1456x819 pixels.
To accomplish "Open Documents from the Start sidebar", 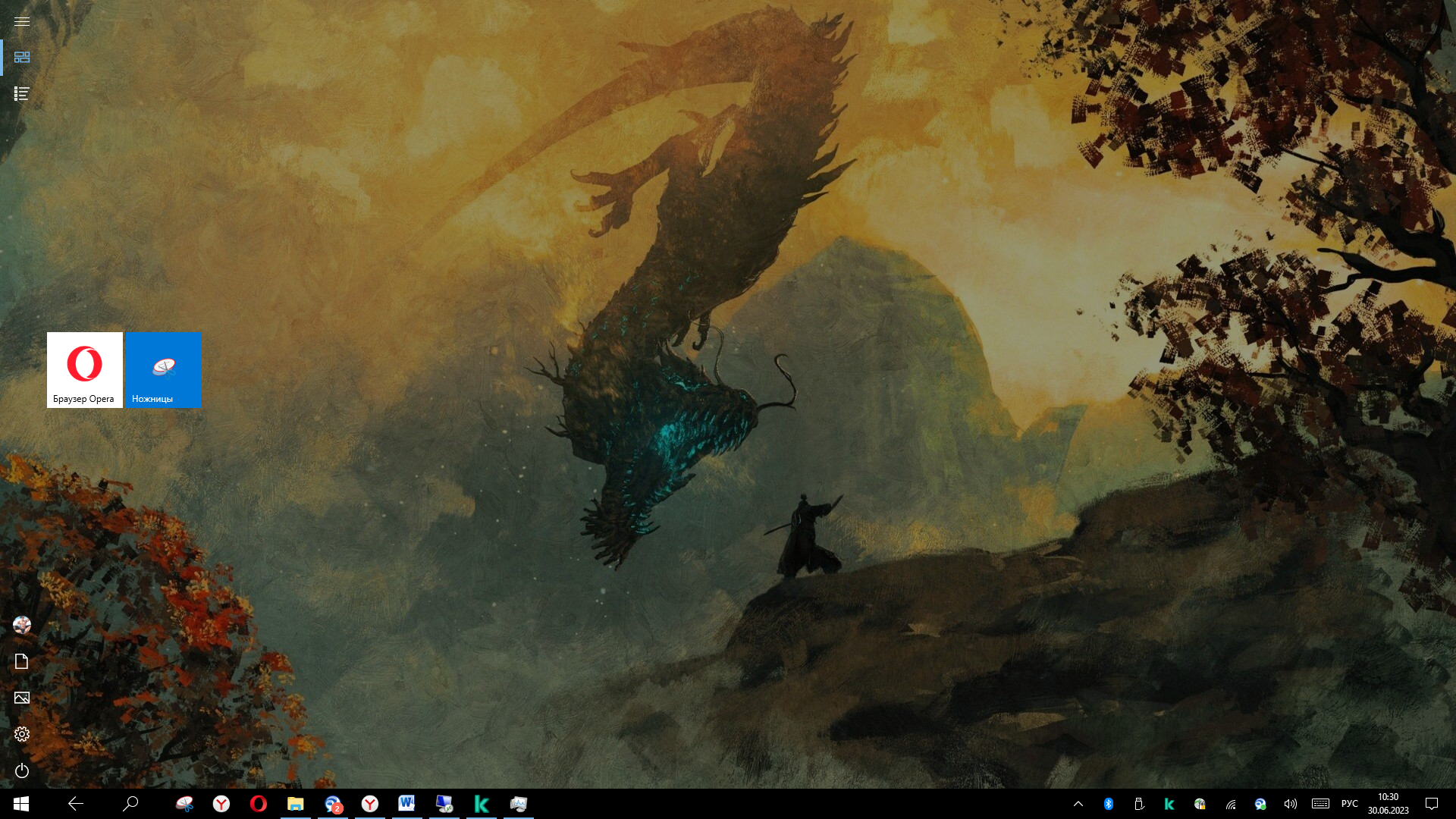I will [x=22, y=661].
